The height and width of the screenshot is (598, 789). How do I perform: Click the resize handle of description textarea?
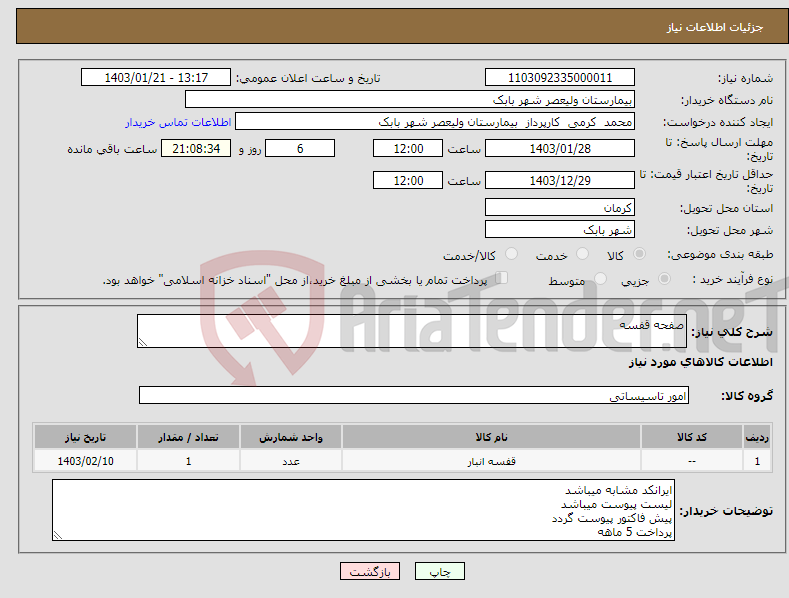click(143, 342)
